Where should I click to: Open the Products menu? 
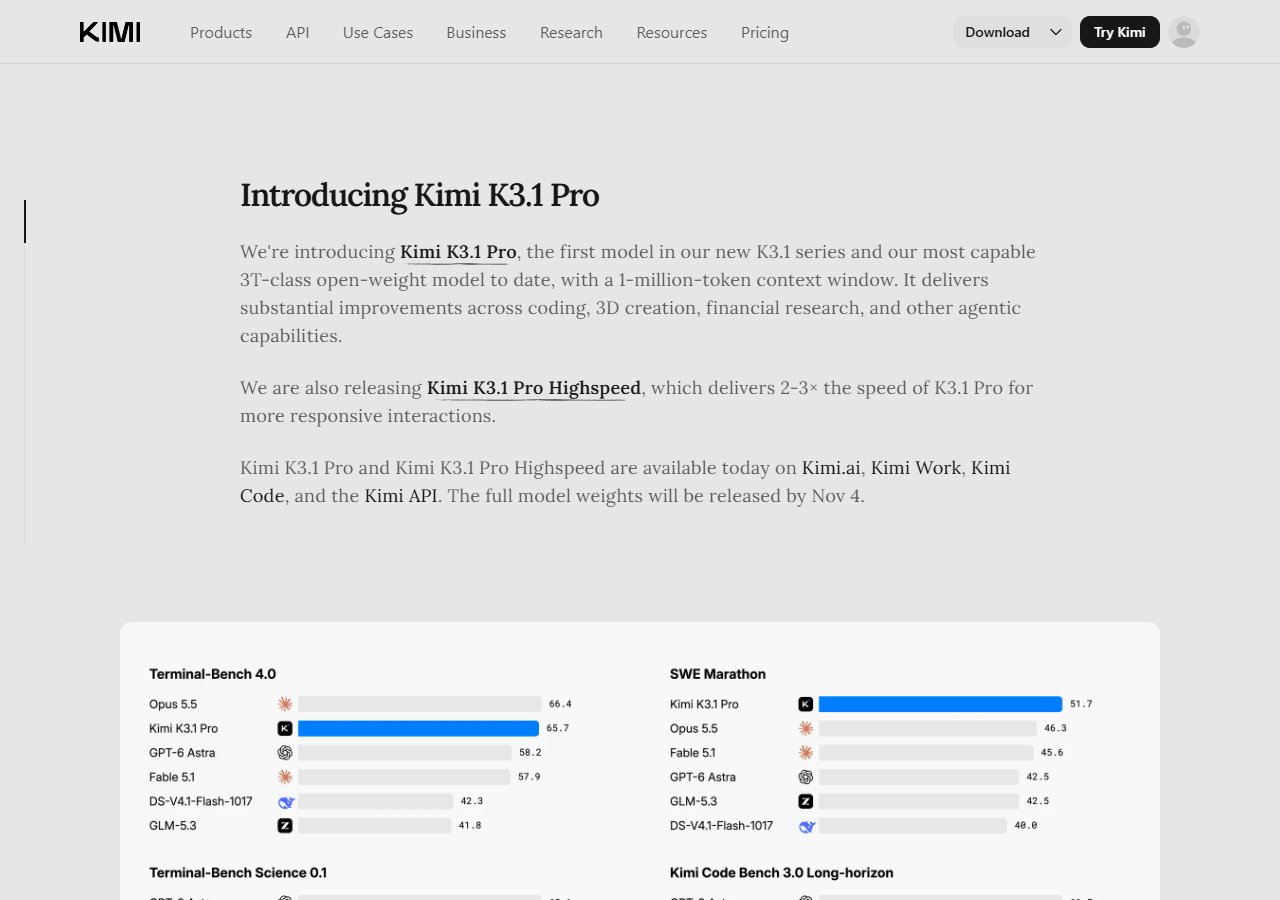(x=221, y=32)
